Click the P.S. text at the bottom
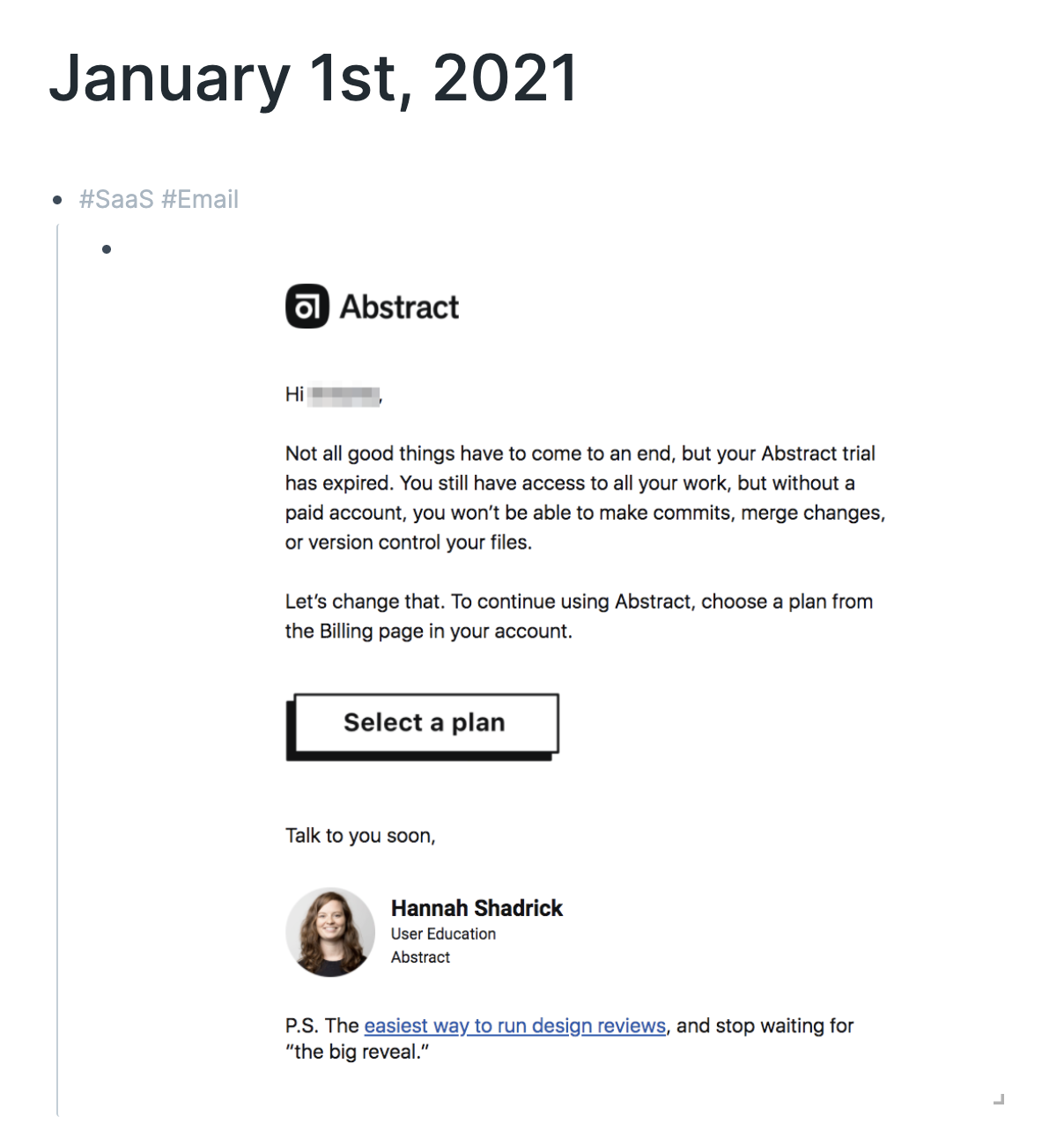The height and width of the screenshot is (1145, 1064). click(569, 1038)
